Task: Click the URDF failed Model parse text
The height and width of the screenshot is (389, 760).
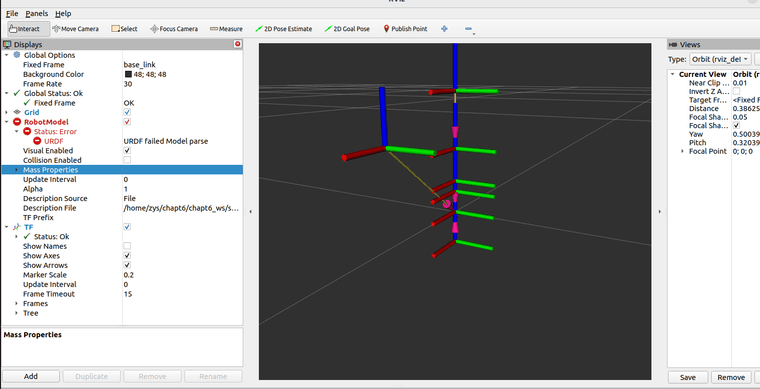Action: [x=166, y=141]
